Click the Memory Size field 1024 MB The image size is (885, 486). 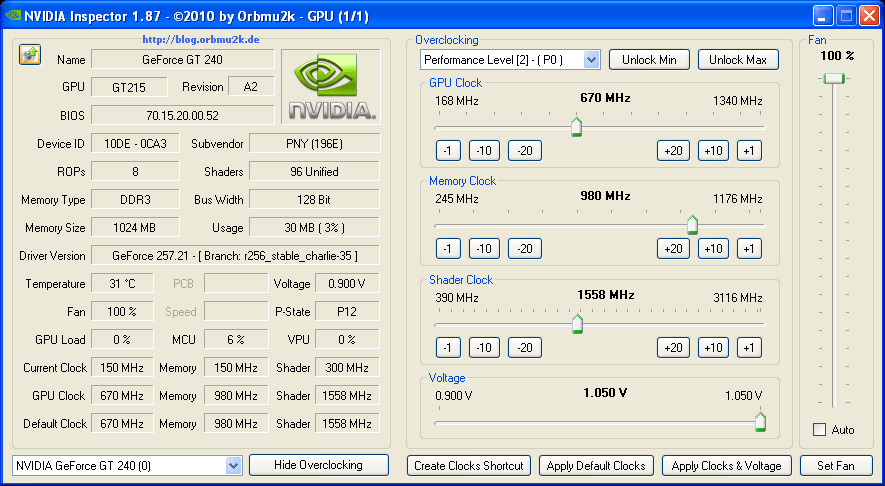(x=135, y=227)
